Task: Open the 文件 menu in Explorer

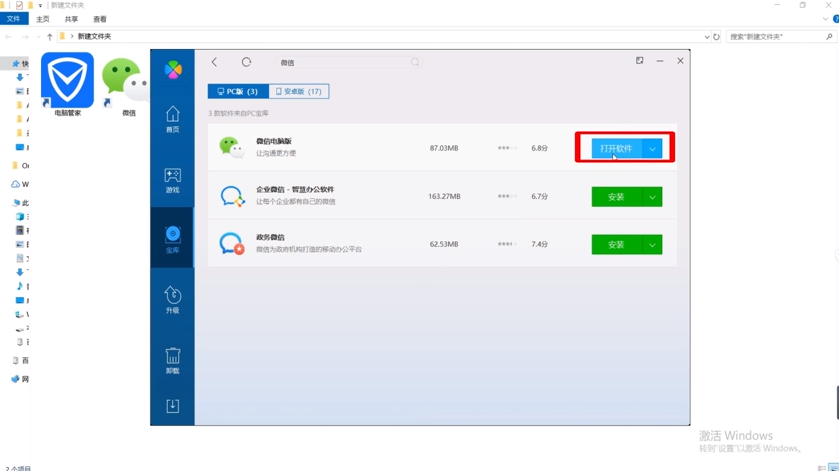Action: point(13,19)
